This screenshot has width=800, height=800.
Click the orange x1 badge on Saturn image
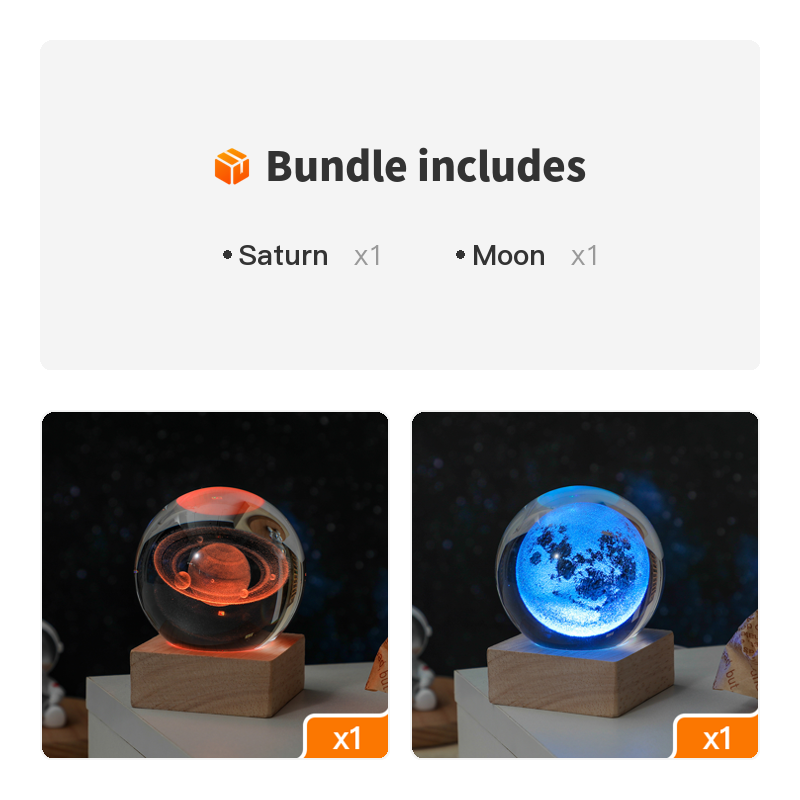347,738
